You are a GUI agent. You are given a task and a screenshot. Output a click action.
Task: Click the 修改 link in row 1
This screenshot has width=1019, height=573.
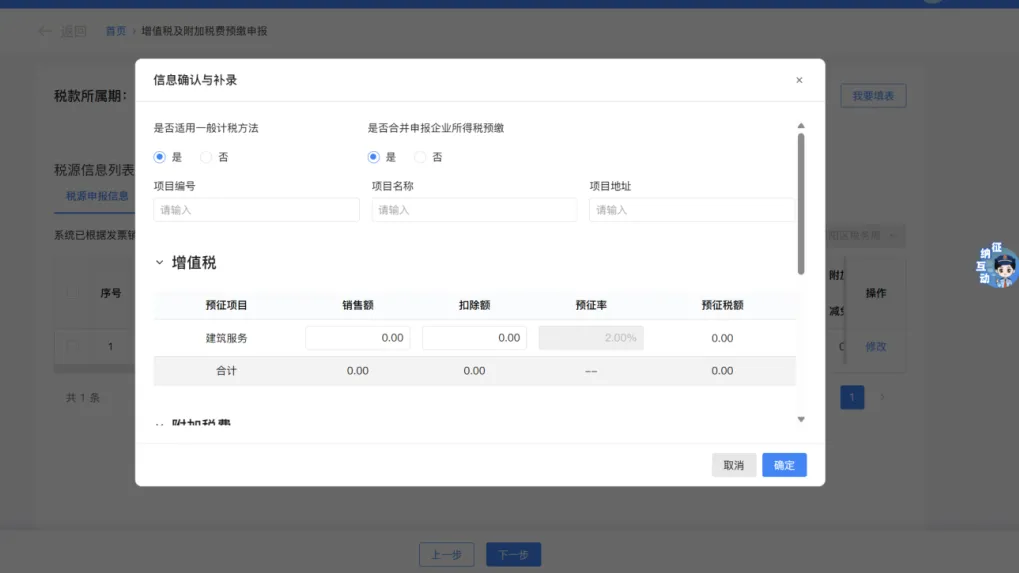pos(875,346)
